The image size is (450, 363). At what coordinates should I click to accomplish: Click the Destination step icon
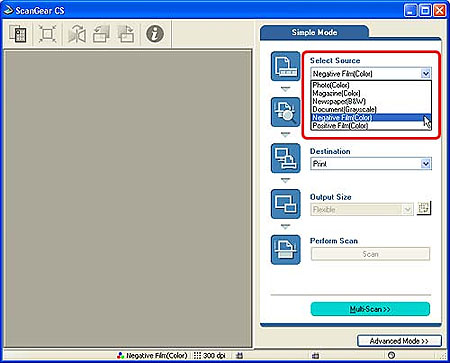pos(286,158)
